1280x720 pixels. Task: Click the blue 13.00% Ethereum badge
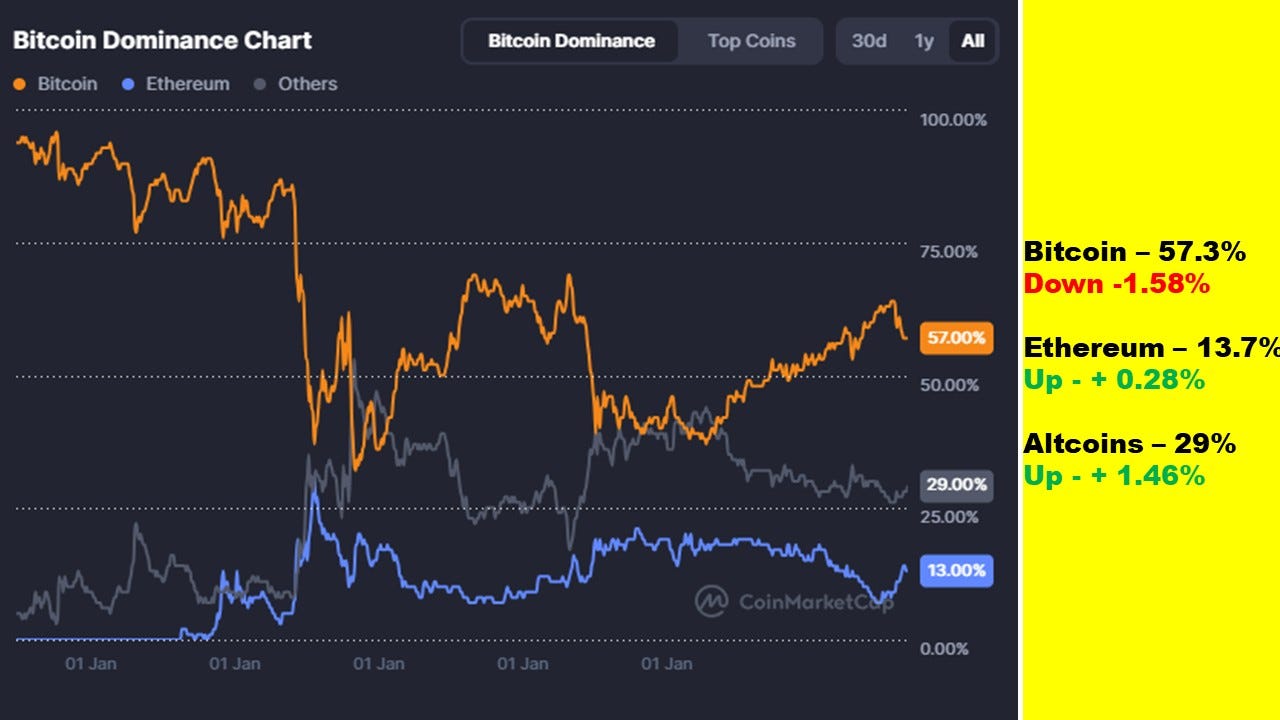point(954,570)
